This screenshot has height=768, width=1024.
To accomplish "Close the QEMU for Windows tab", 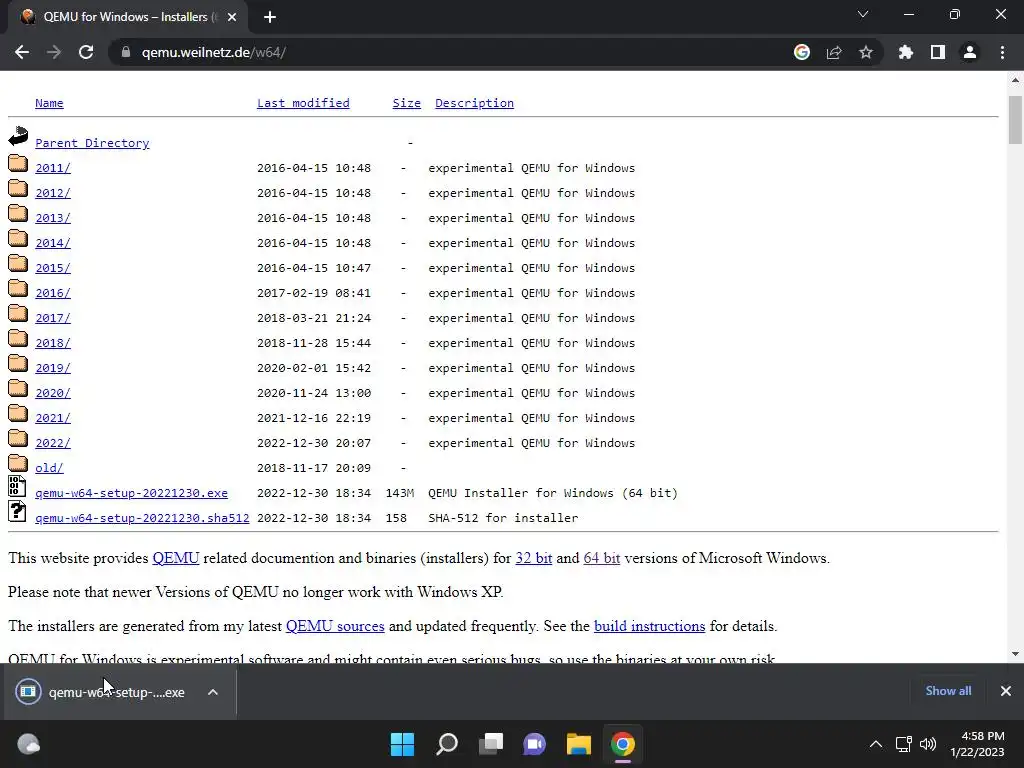I will click(232, 17).
